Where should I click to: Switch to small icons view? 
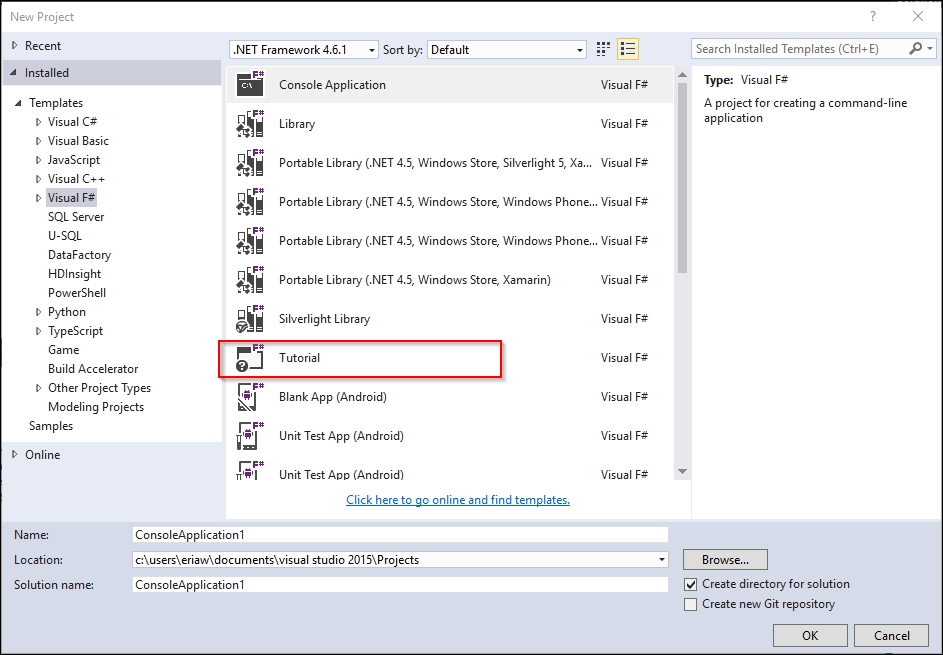603,49
